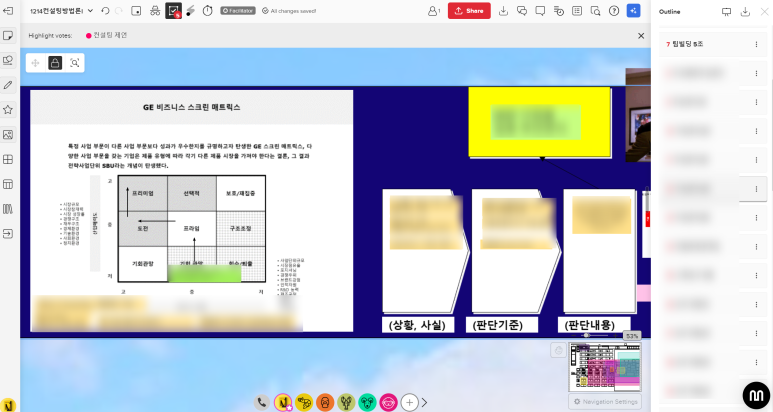Image resolution: width=773 pixels, height=412 pixels.
Task: Select the shapes tool in the sidebar
Action: point(8,60)
